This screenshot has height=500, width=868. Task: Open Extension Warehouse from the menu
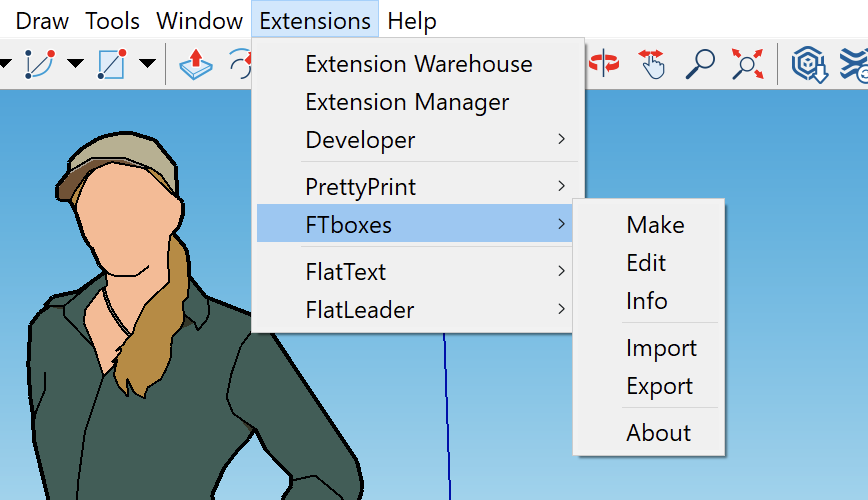pos(418,64)
